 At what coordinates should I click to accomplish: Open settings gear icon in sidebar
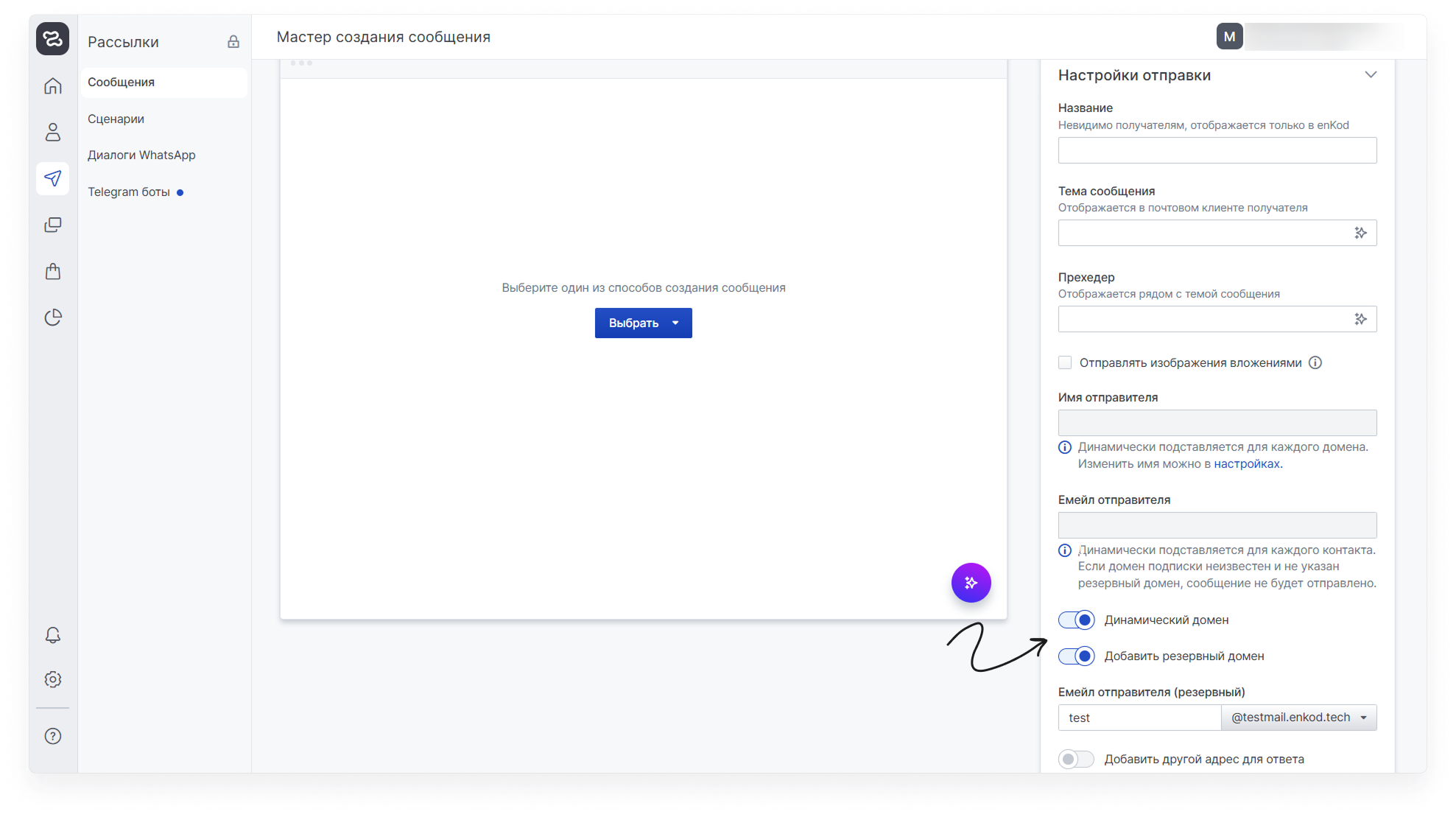tap(53, 679)
